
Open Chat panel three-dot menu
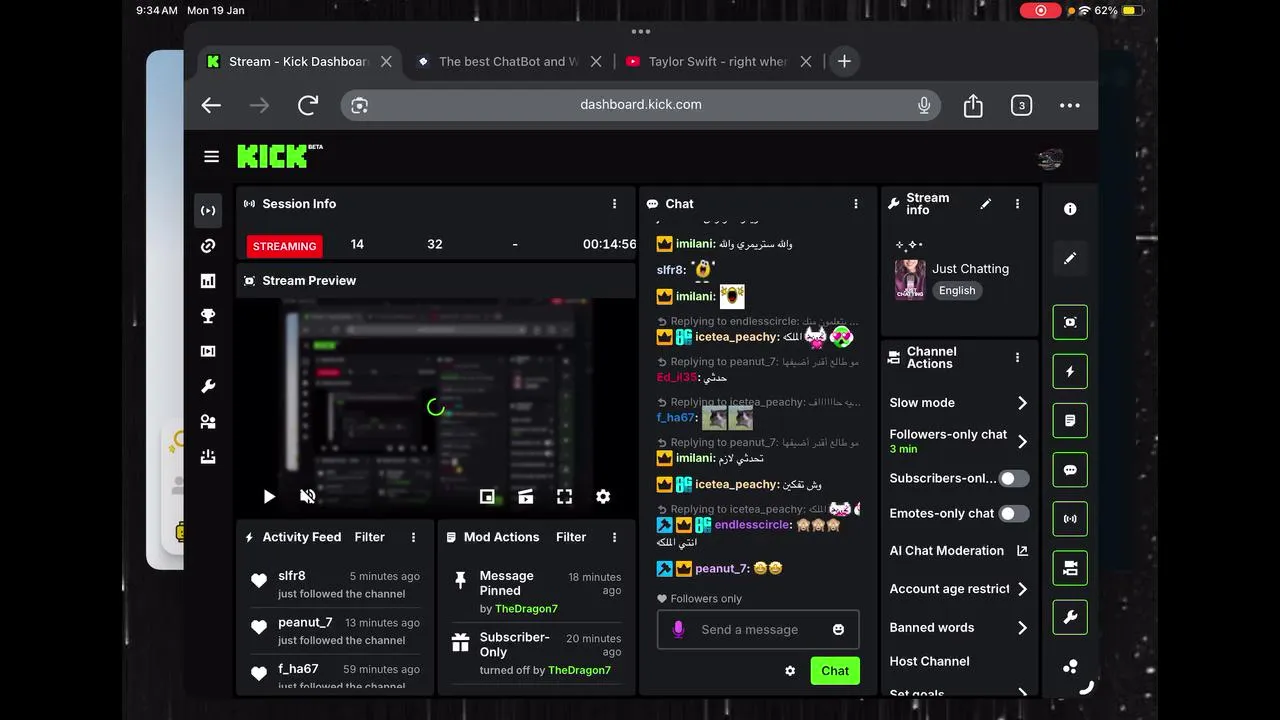pyautogui.click(x=855, y=204)
